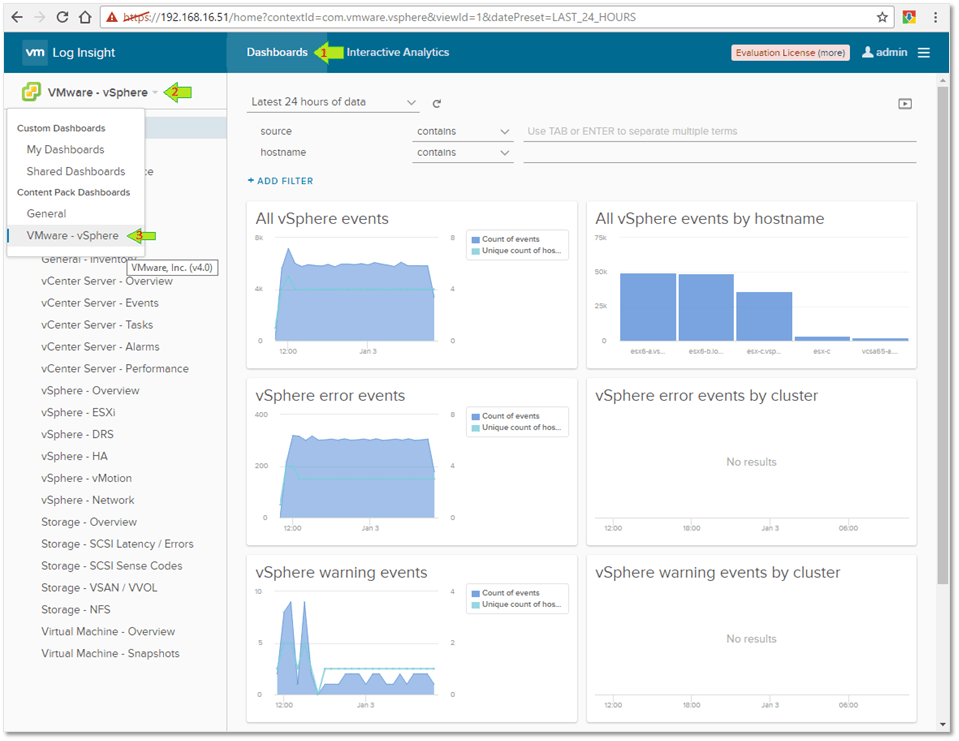Viewport: 959px width, 741px height.
Task: Click ADD FILTER link
Action: click(x=280, y=181)
